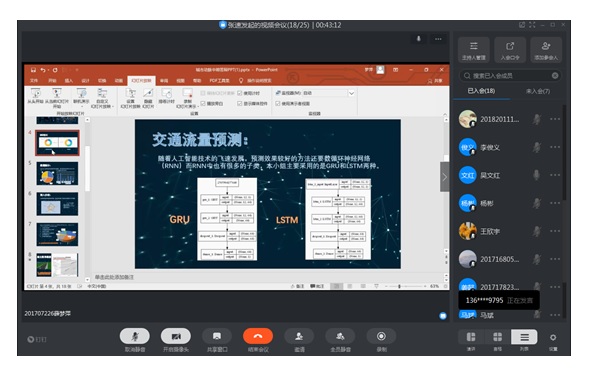Toggle mic for participant 王欣宇
The image size is (590, 377).
[x=537, y=231]
